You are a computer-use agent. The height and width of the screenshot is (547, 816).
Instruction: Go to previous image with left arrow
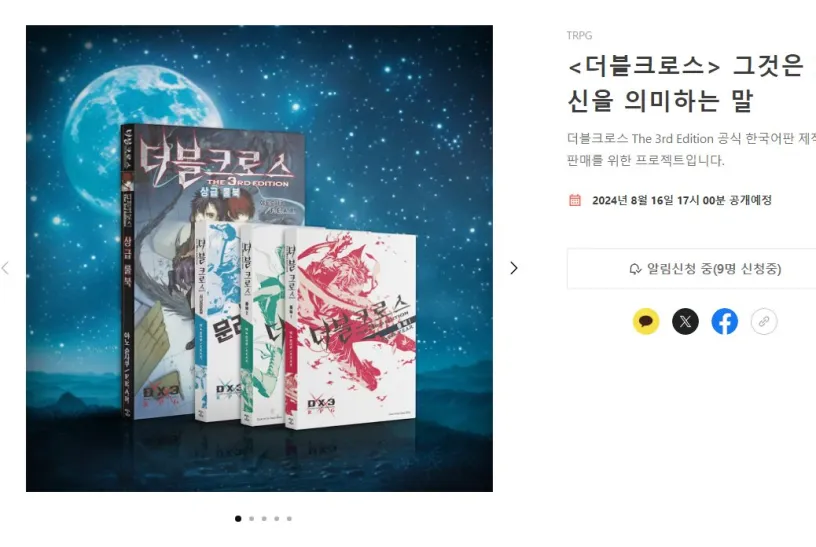coord(5,268)
